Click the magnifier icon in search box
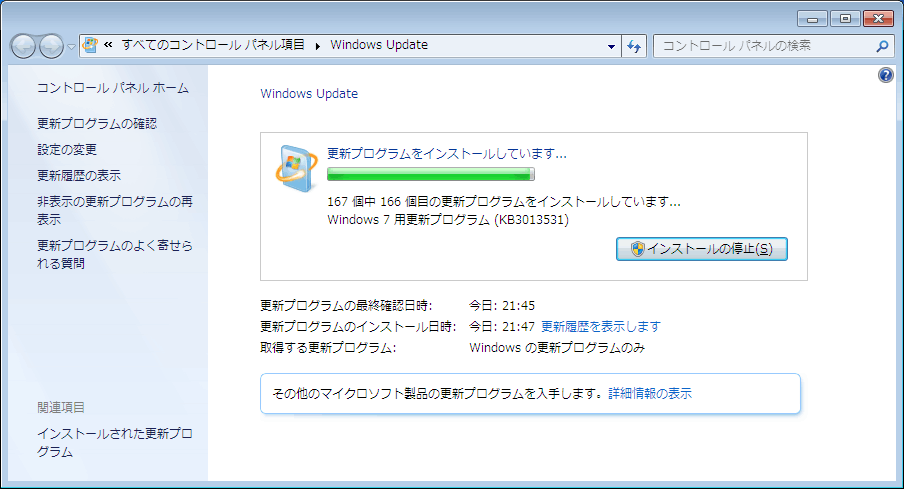The width and height of the screenshot is (904, 489). pyautogui.click(x=882, y=46)
